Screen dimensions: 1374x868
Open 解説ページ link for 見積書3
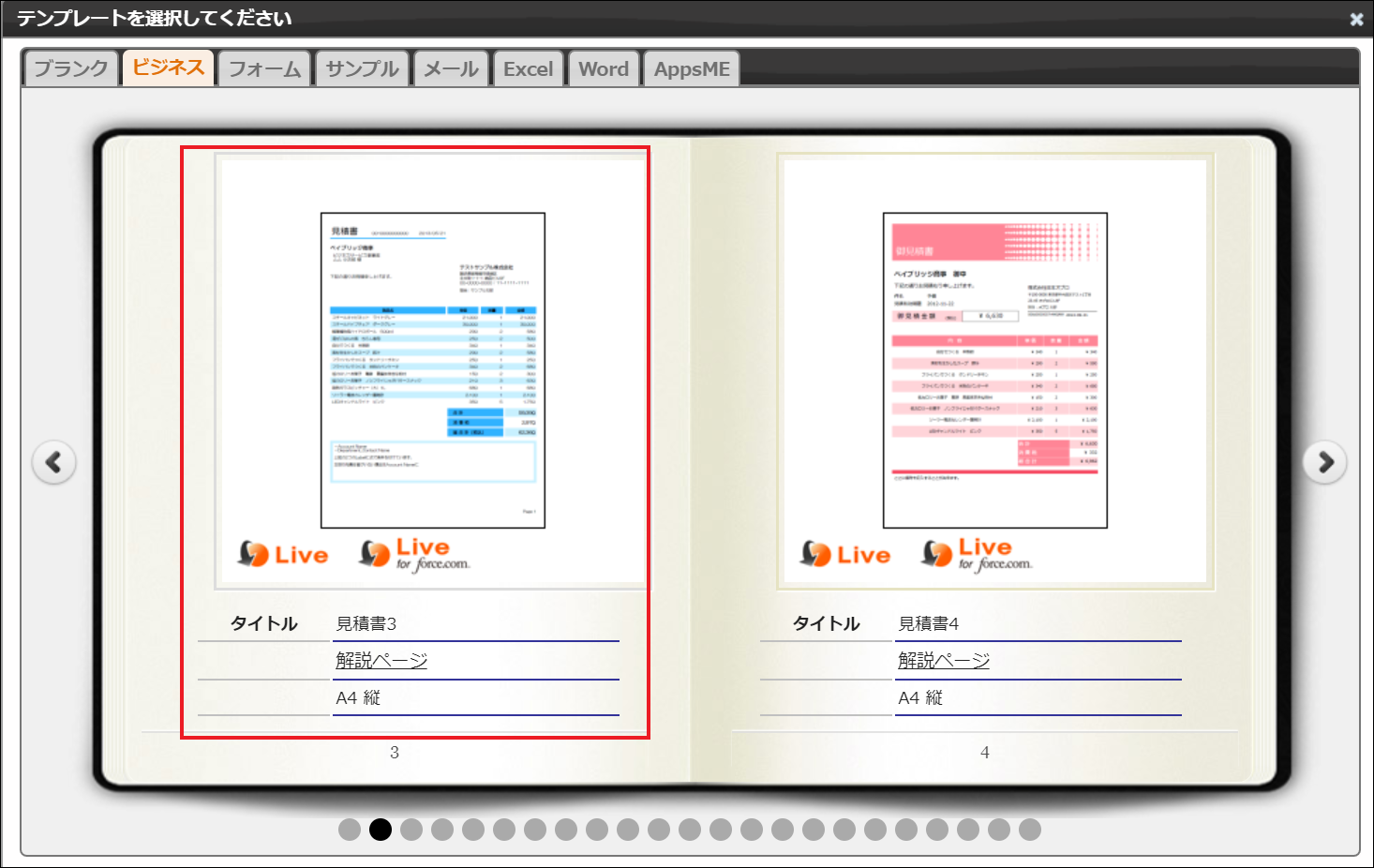[x=381, y=661]
